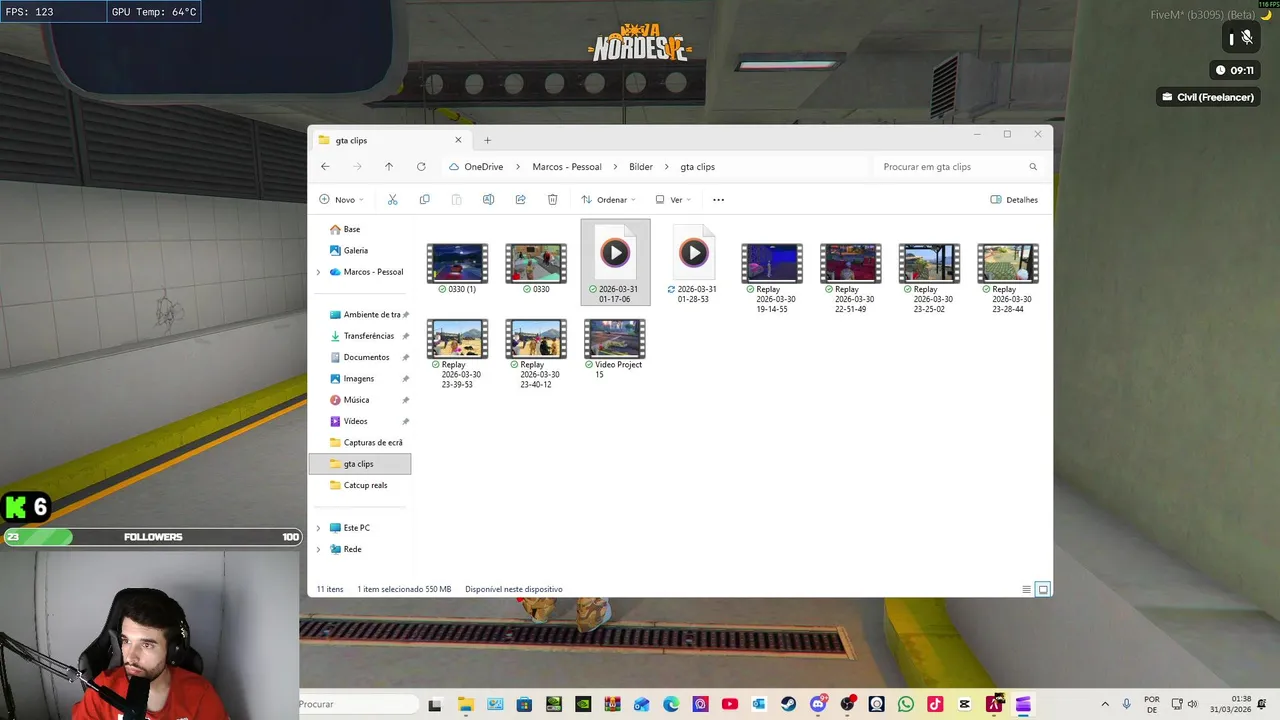Switch to details list view icon
The height and width of the screenshot is (720, 1280).
click(1026, 589)
